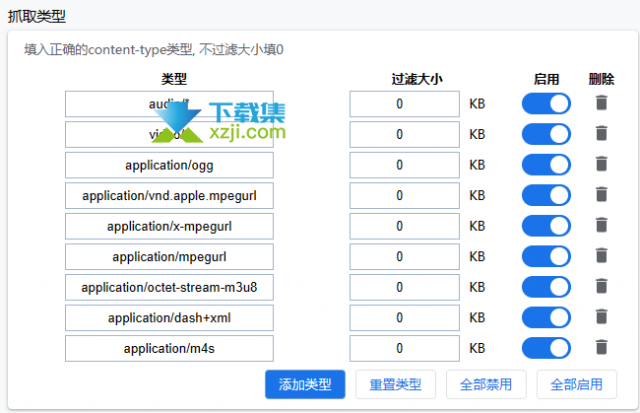This screenshot has width=640, height=413.
Task: Delete the video type row
Action: [x=601, y=133]
